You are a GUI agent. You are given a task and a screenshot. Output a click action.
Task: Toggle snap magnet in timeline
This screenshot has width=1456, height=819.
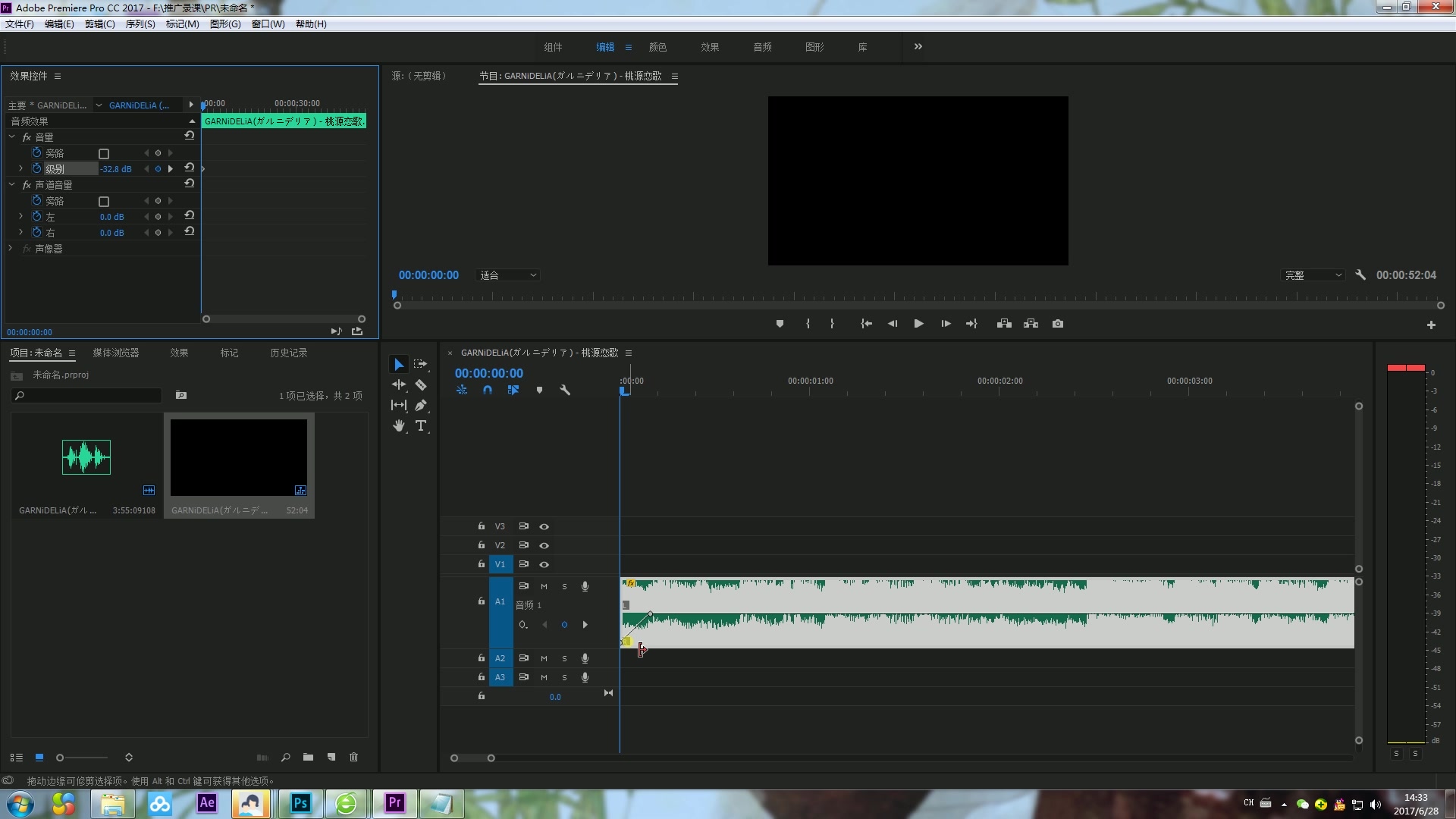(x=488, y=390)
